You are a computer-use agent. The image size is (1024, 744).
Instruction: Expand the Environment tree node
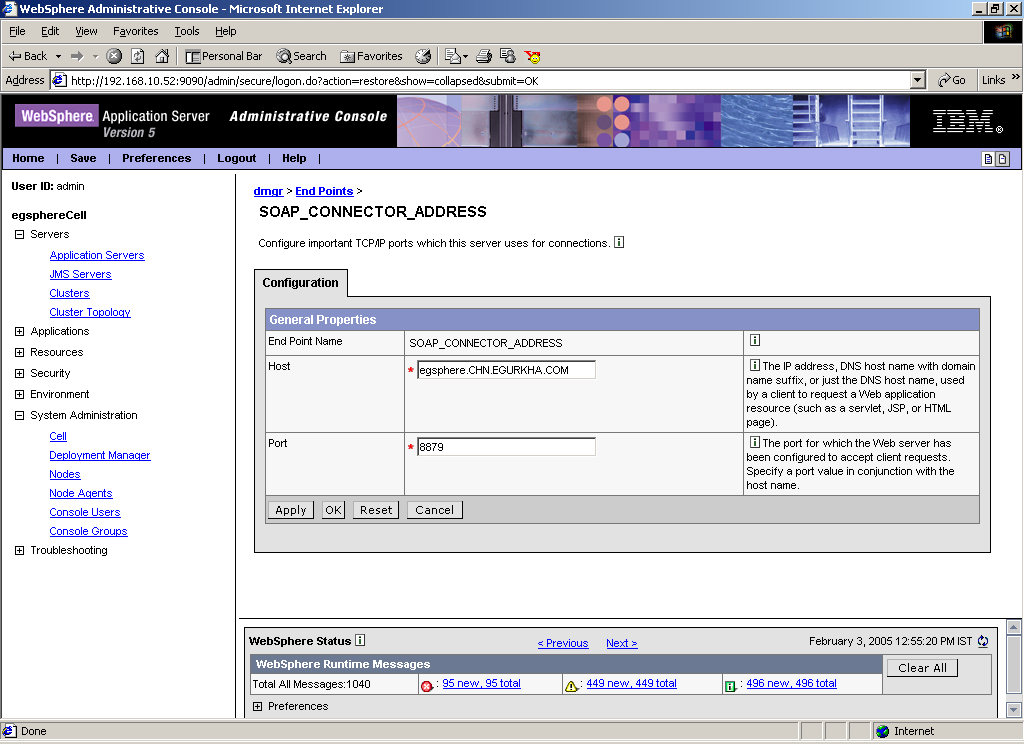pyautogui.click(x=20, y=394)
